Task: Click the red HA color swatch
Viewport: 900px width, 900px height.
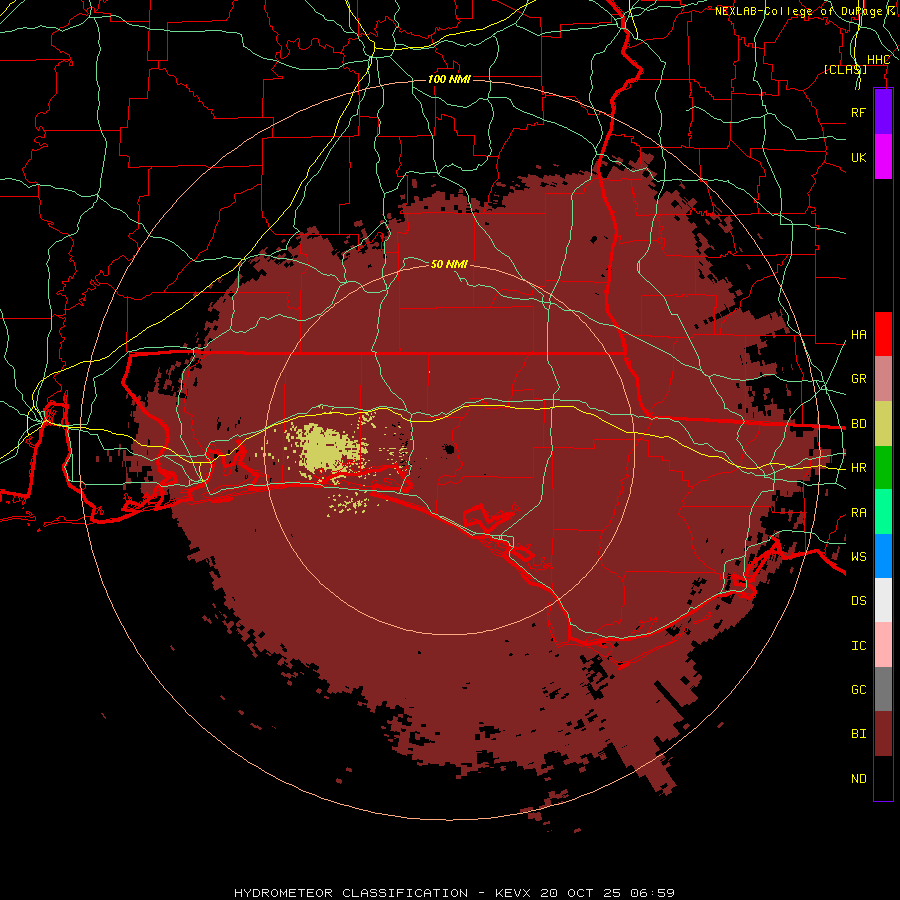Action: (883, 334)
